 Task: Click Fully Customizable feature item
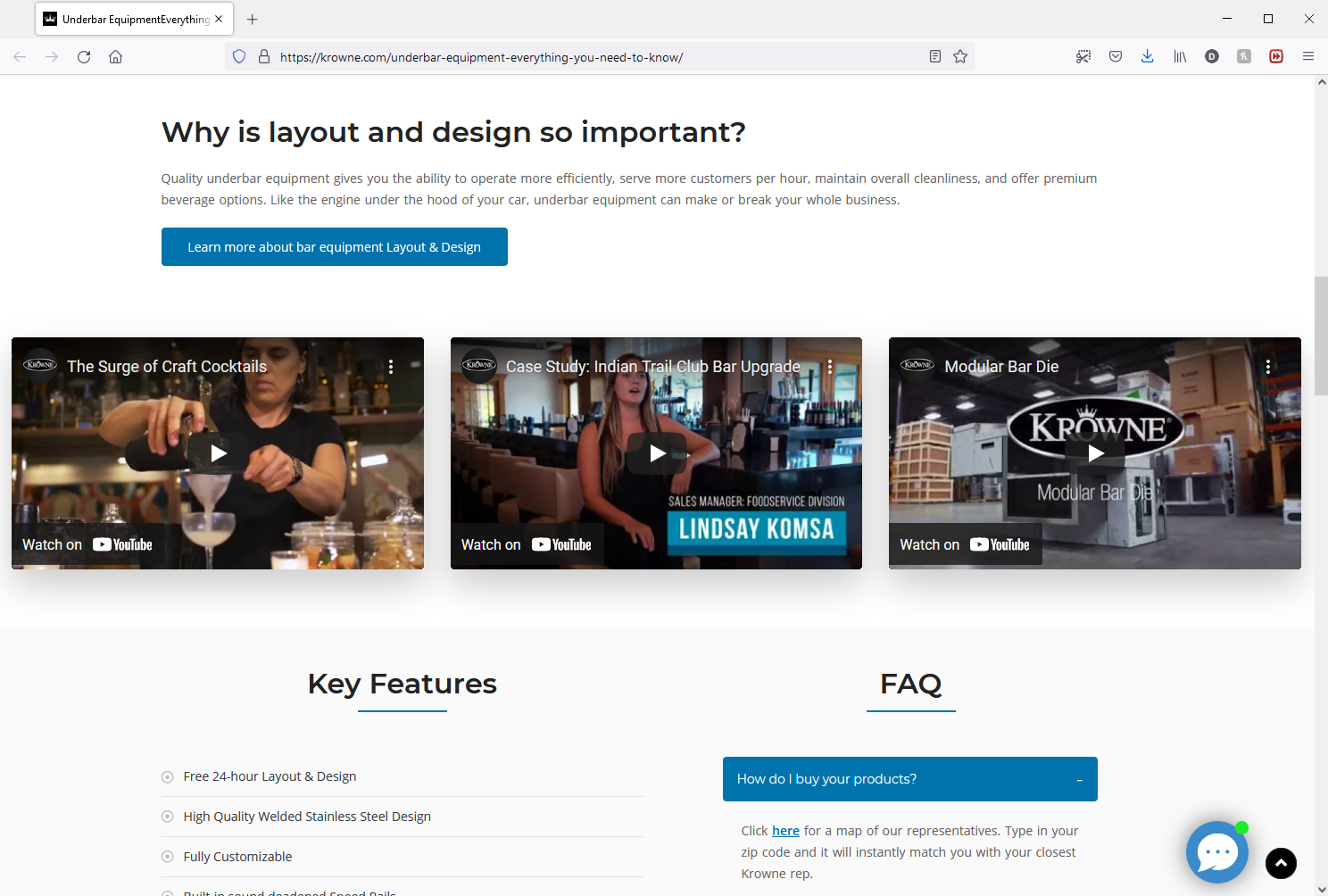tap(237, 857)
